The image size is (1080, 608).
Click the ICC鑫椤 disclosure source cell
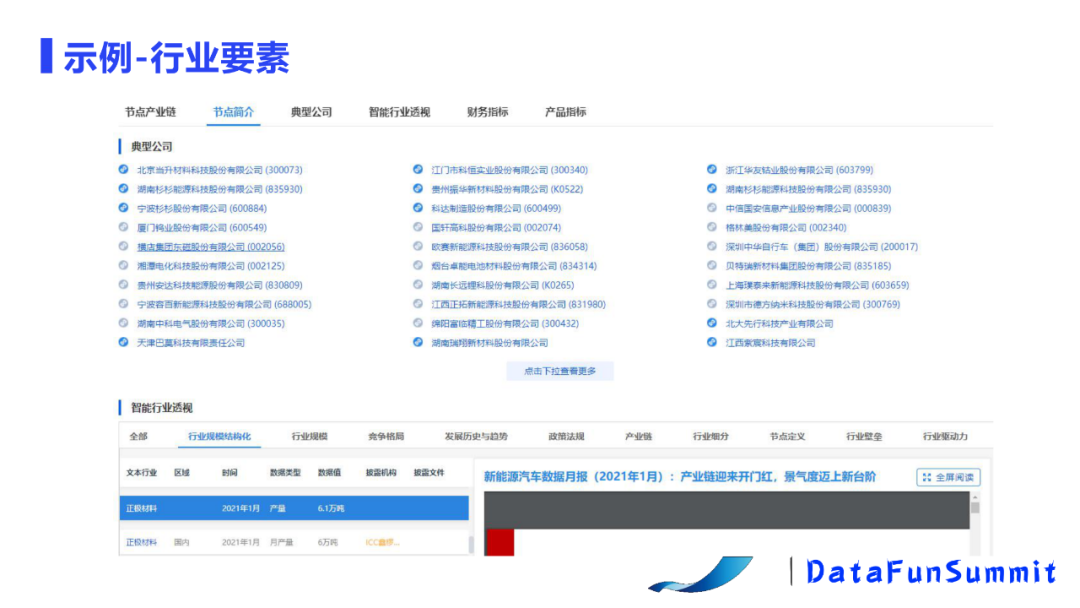[382, 542]
